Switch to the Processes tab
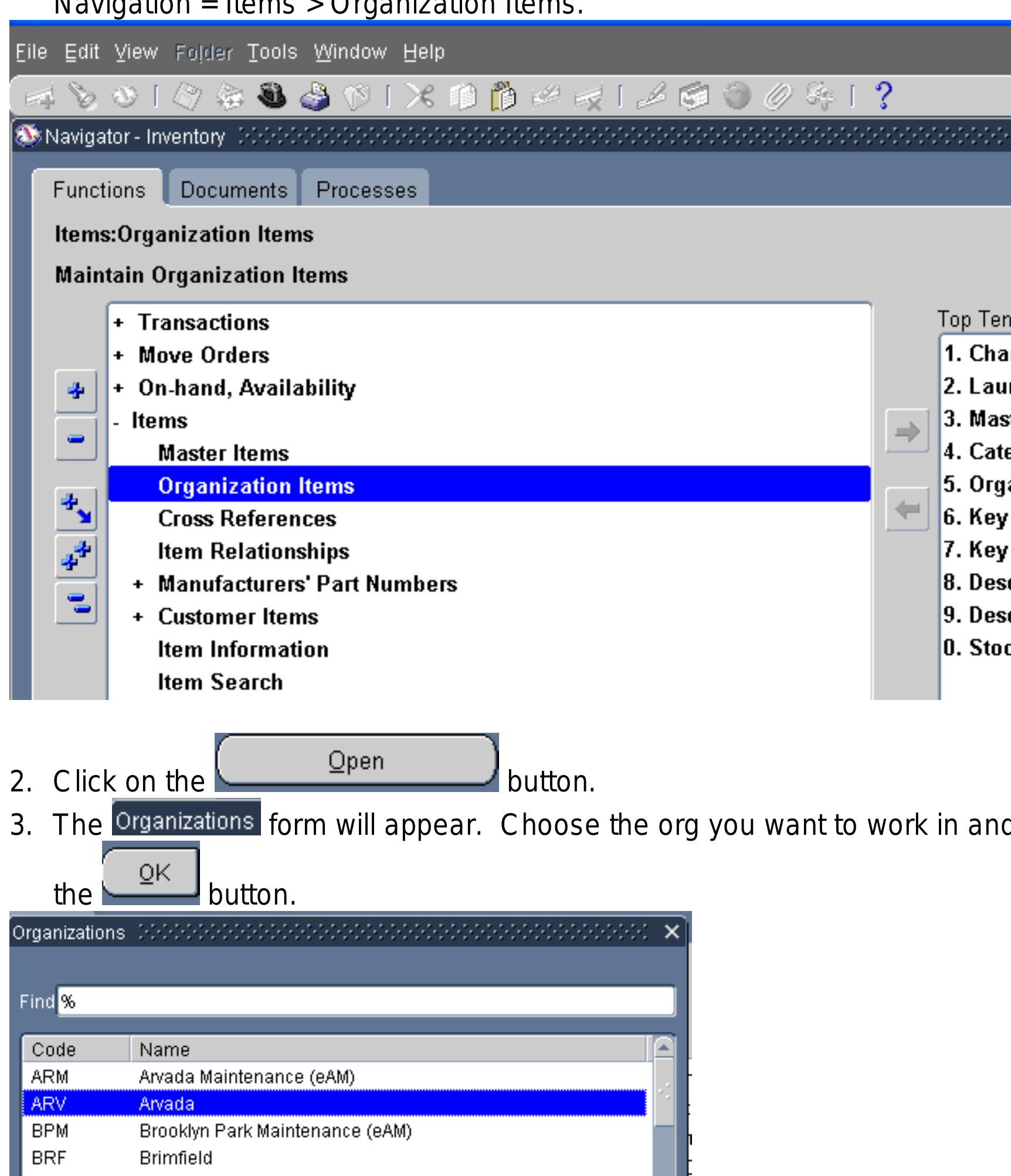This screenshot has height=1176, width=1011. (366, 190)
